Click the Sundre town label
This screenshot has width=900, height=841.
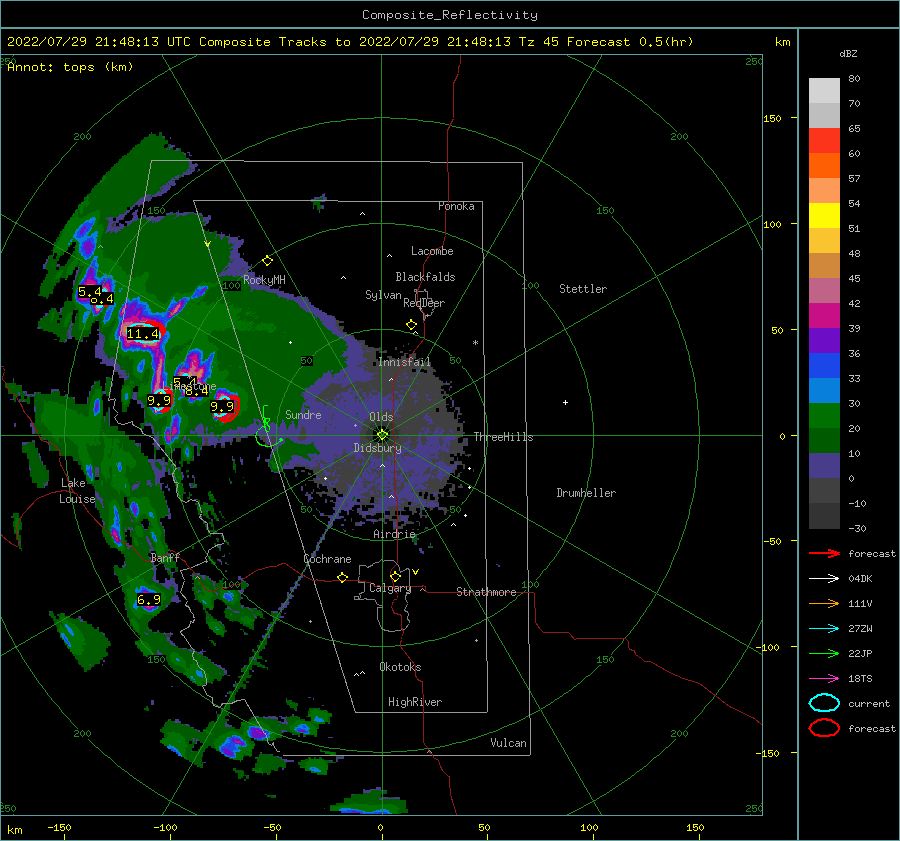[303, 414]
